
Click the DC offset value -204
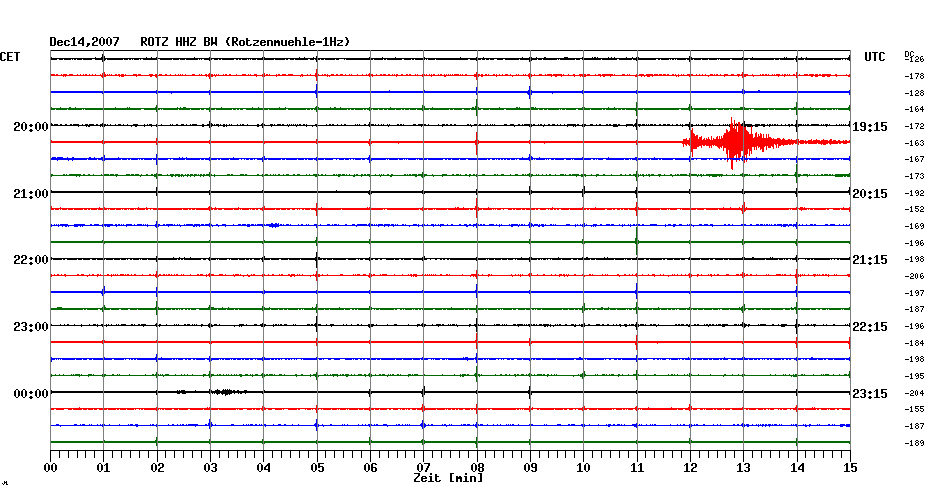coord(915,393)
